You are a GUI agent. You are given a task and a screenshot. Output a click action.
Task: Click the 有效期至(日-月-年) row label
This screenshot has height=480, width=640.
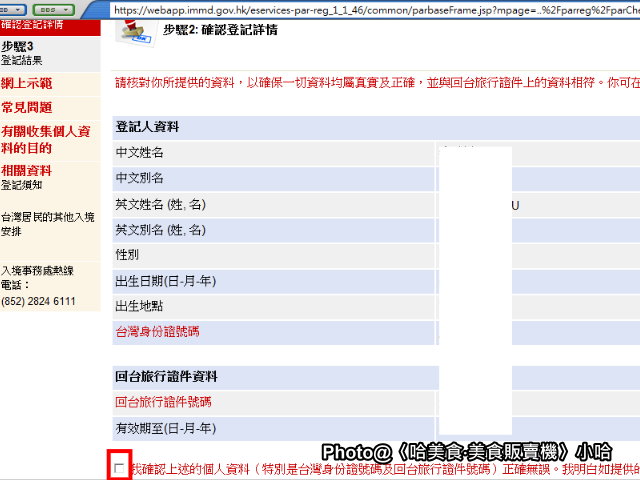tap(166, 429)
